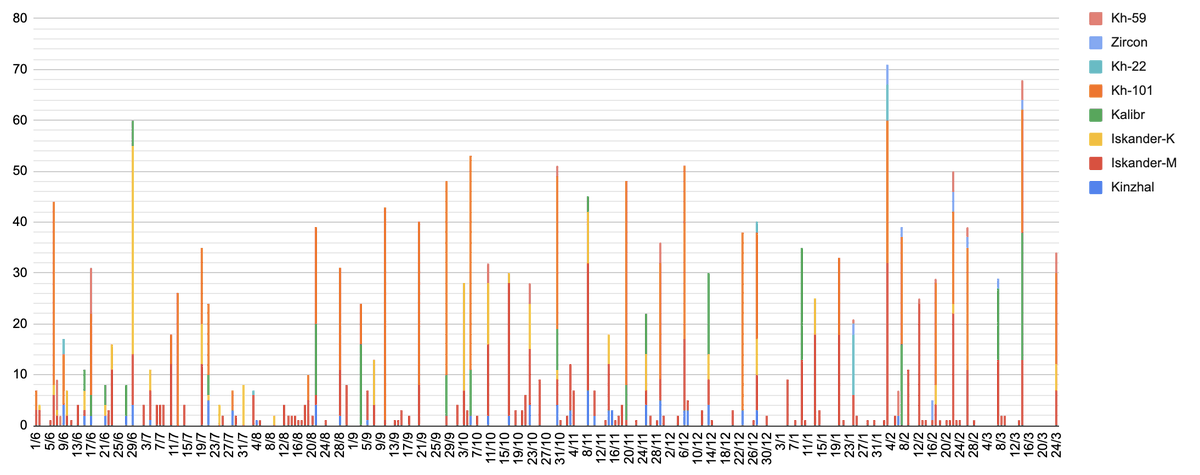Click the Kh-22 legend color swatch

(1098, 68)
